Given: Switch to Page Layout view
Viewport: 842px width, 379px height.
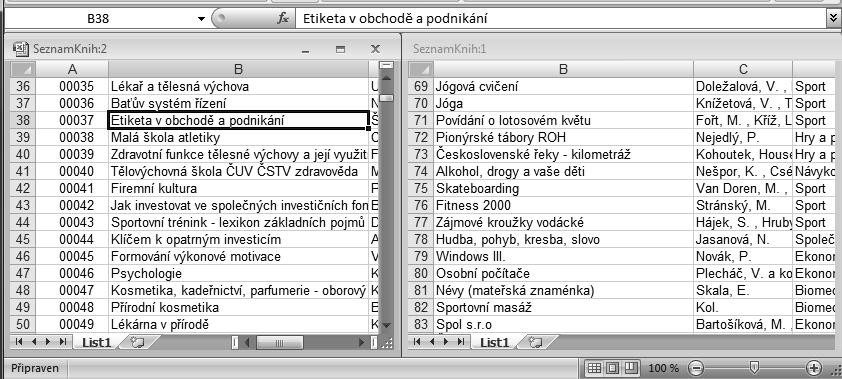Looking at the screenshot, I should click(612, 368).
